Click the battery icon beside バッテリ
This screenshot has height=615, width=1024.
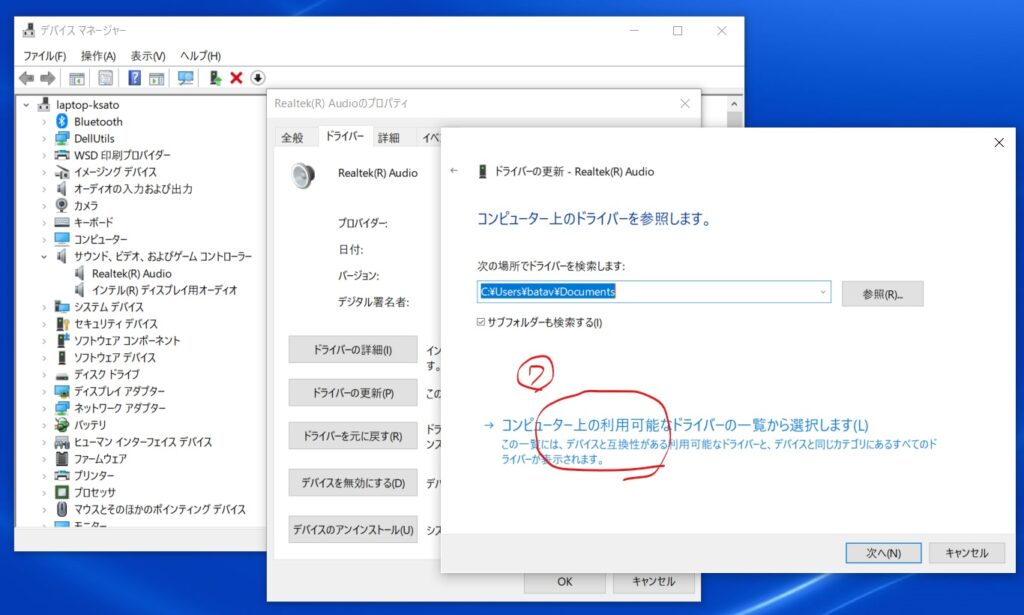pyautogui.click(x=62, y=424)
